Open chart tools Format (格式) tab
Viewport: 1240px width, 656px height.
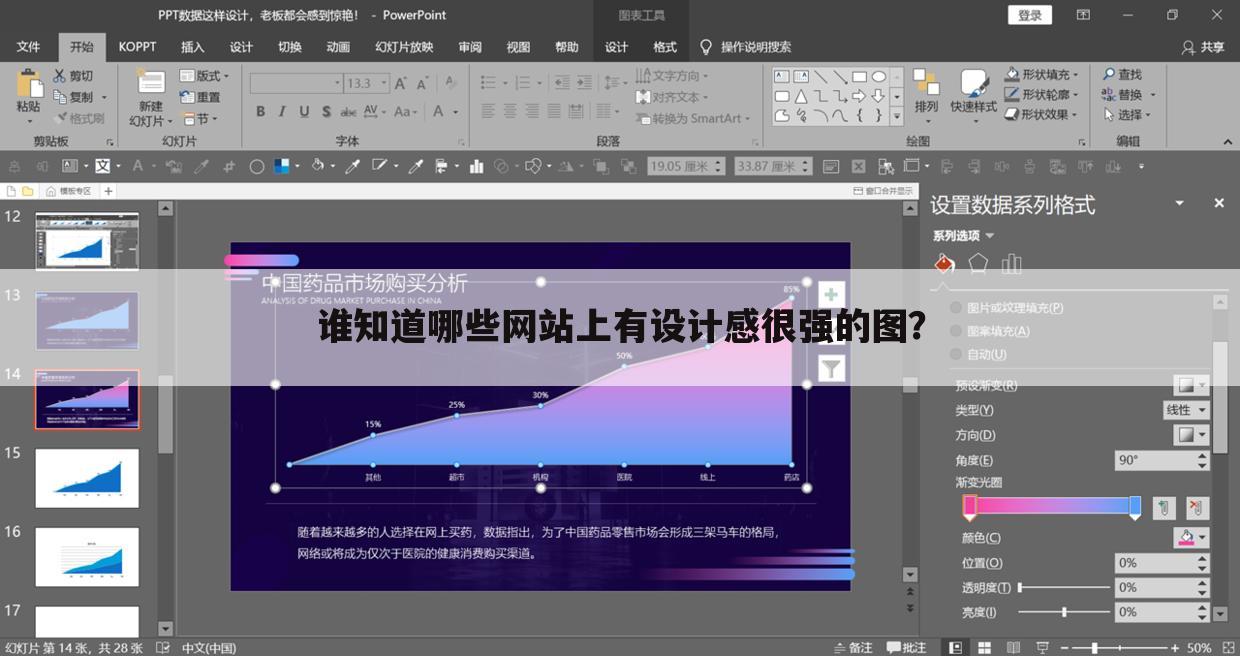pos(665,47)
